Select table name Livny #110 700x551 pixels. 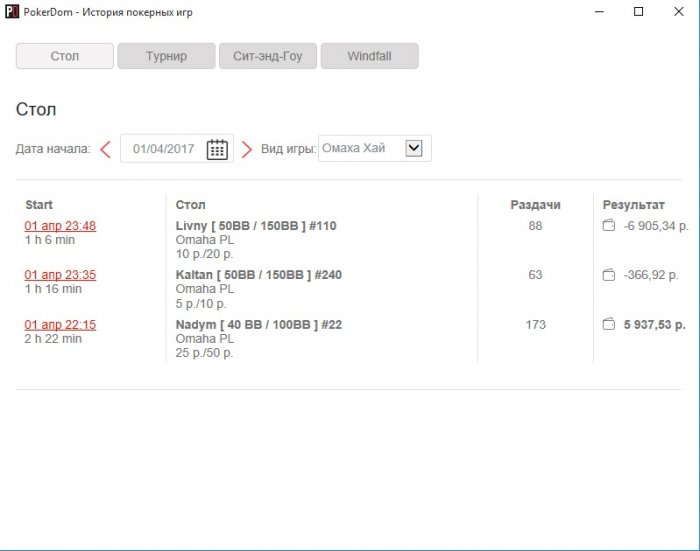click(x=256, y=225)
